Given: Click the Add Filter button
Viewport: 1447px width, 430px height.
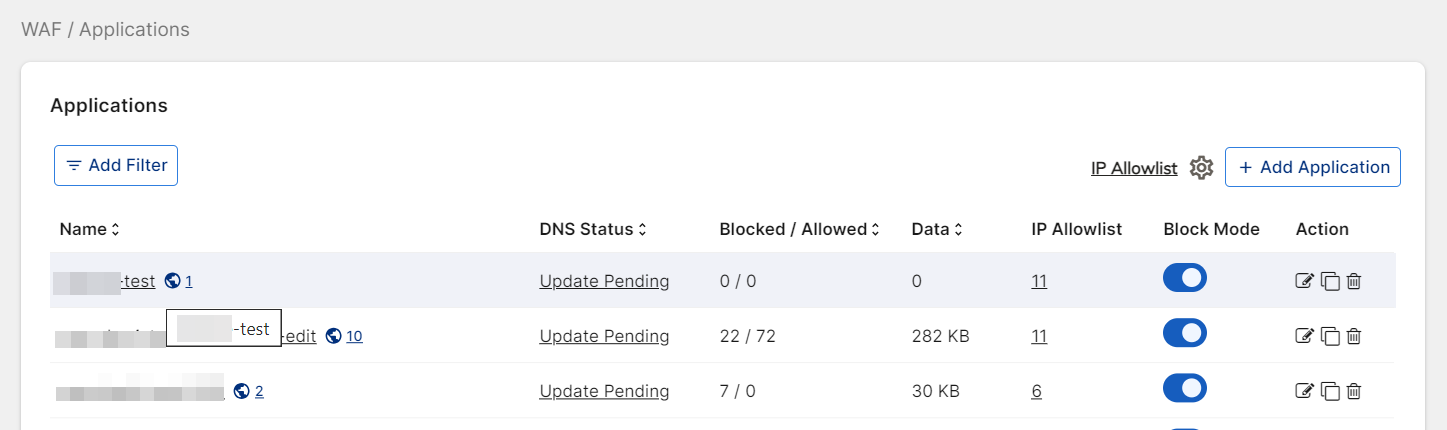Looking at the screenshot, I should pos(116,166).
